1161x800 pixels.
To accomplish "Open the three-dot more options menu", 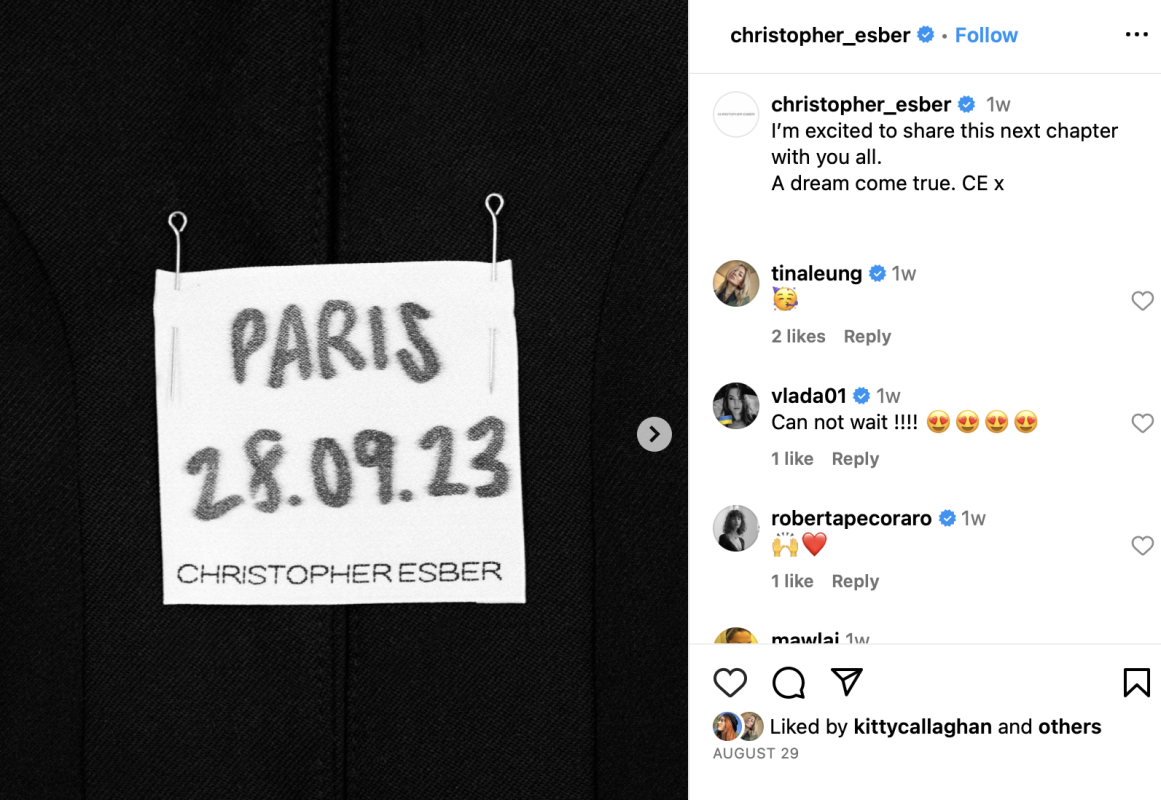I will coord(1136,35).
